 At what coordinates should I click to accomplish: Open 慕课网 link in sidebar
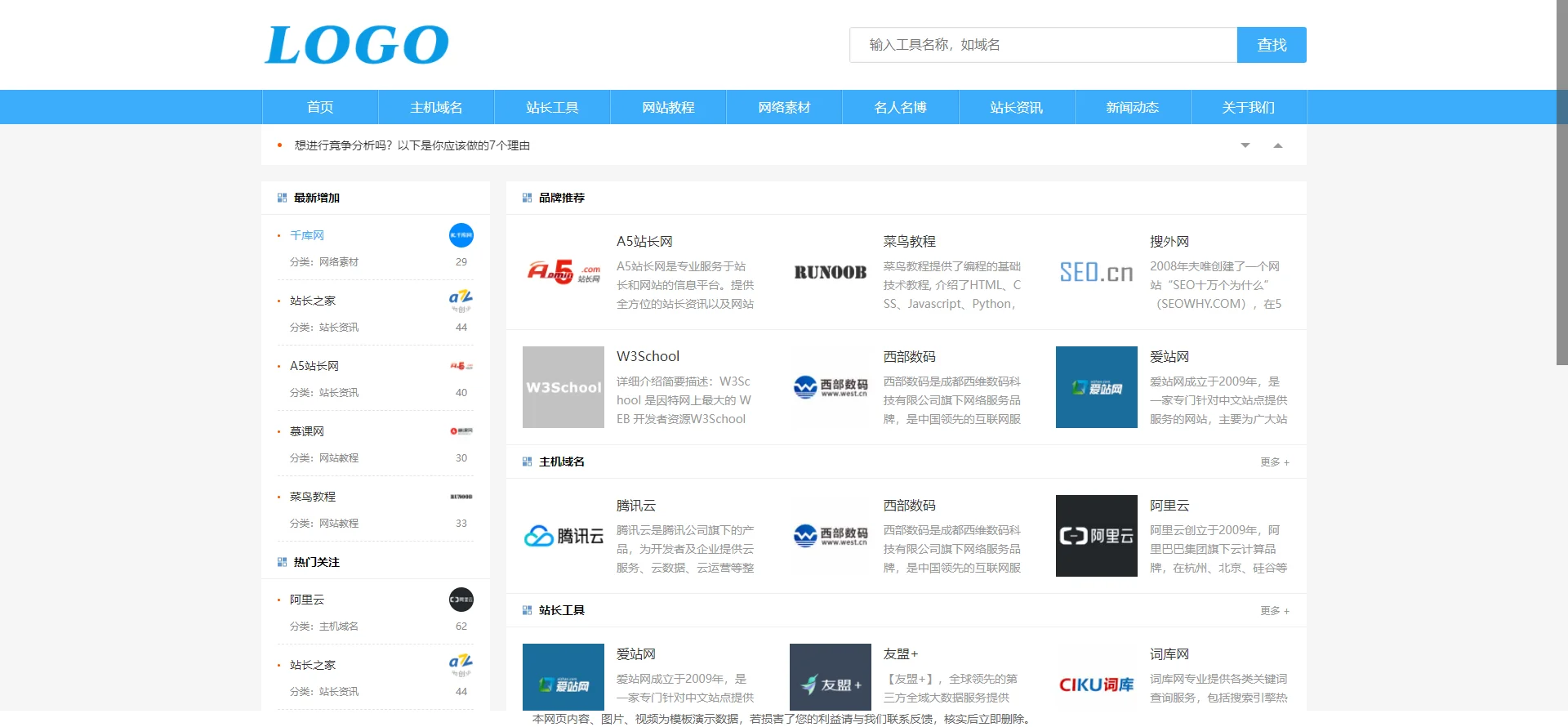pos(307,431)
